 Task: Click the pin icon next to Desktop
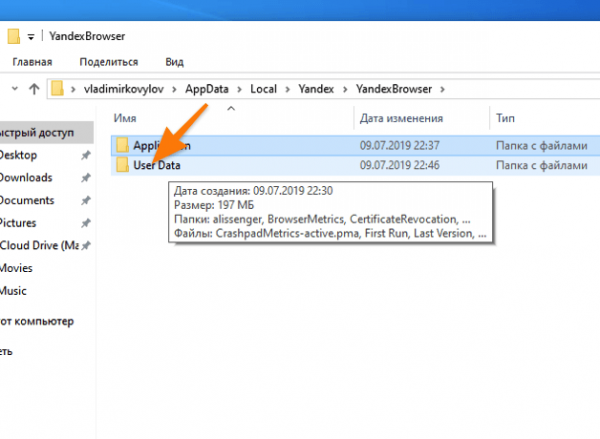(x=86, y=155)
